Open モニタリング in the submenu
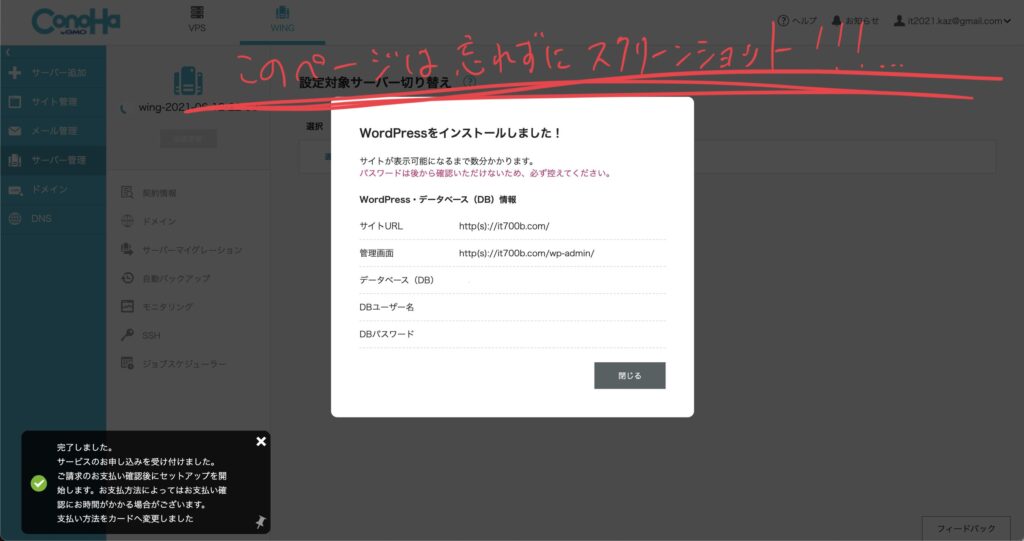1024x541 pixels. click(168, 306)
